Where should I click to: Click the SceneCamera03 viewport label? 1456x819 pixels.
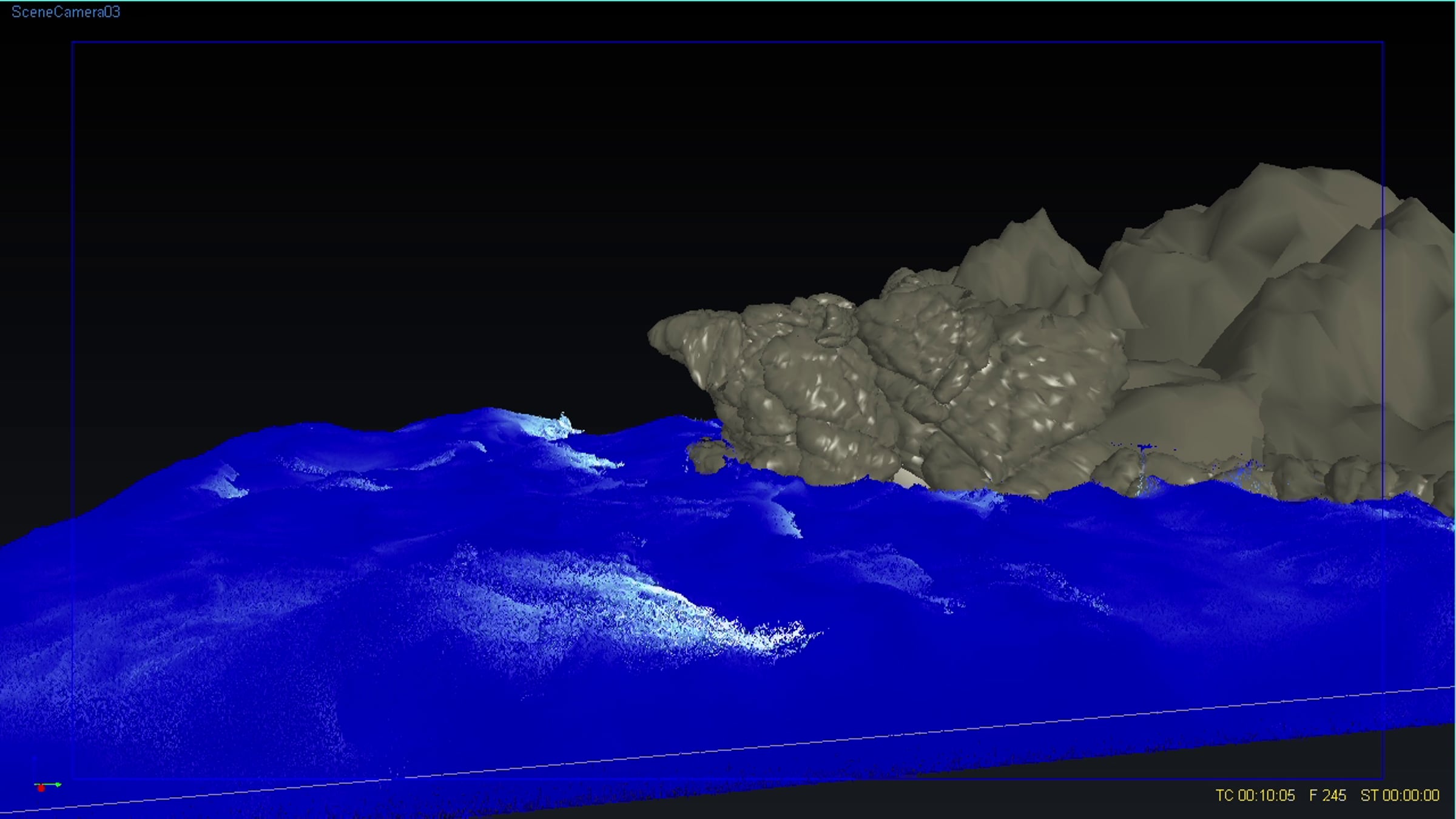tap(66, 12)
